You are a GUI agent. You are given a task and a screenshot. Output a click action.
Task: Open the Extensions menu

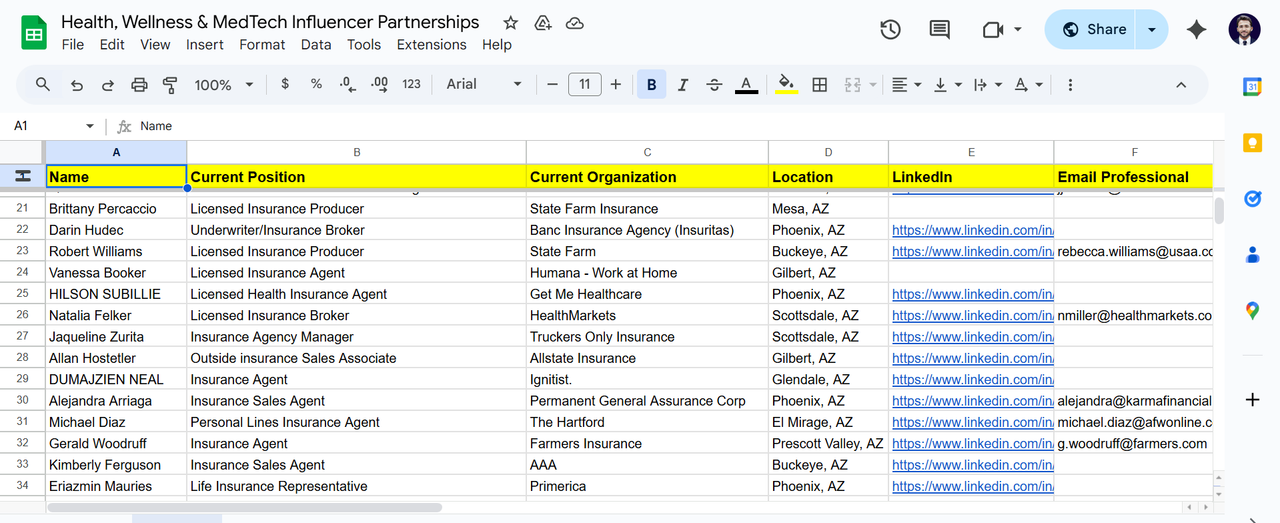(x=432, y=44)
